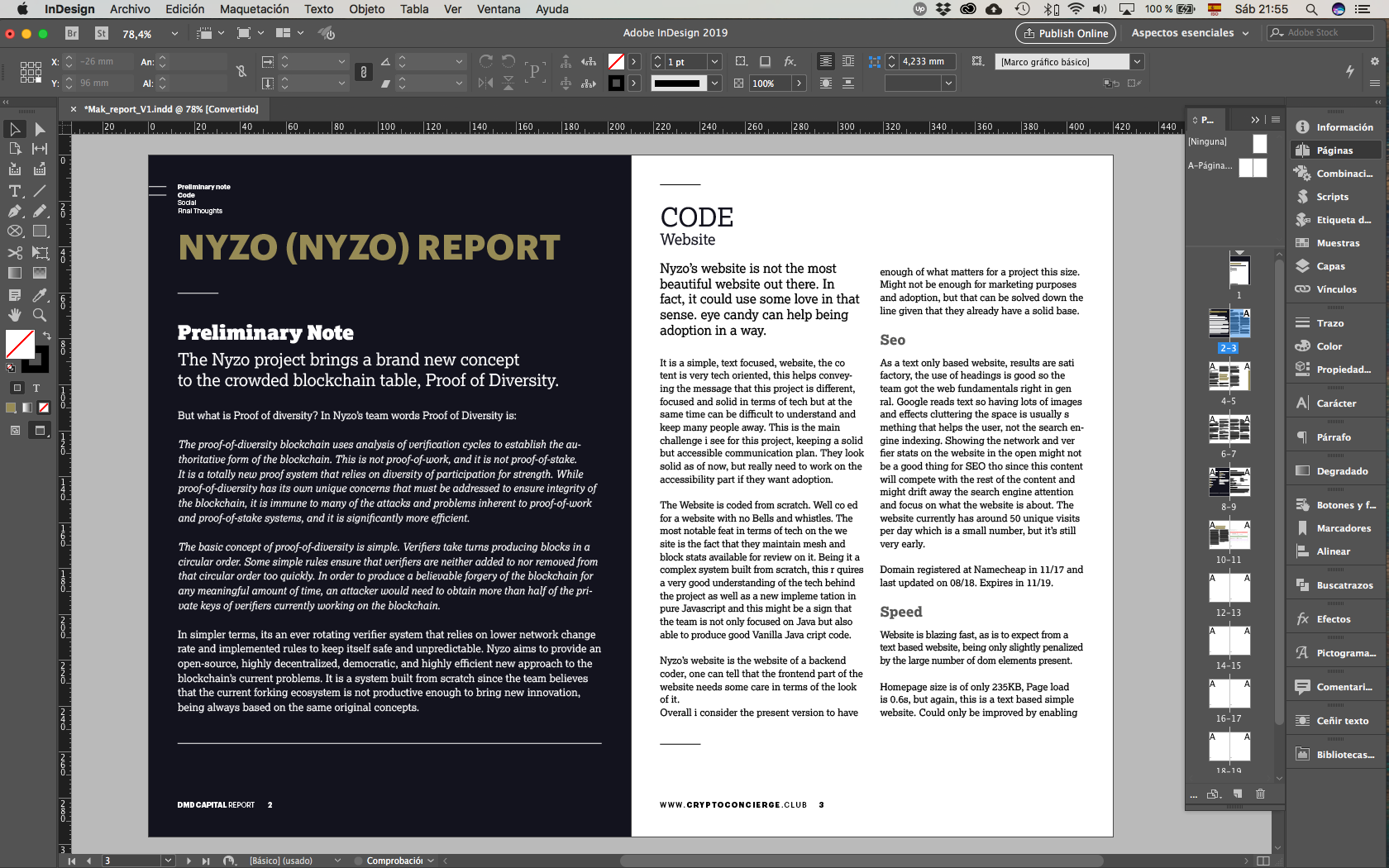This screenshot has height=868, width=1389.
Task: Select the Note tool
Action: [15, 294]
